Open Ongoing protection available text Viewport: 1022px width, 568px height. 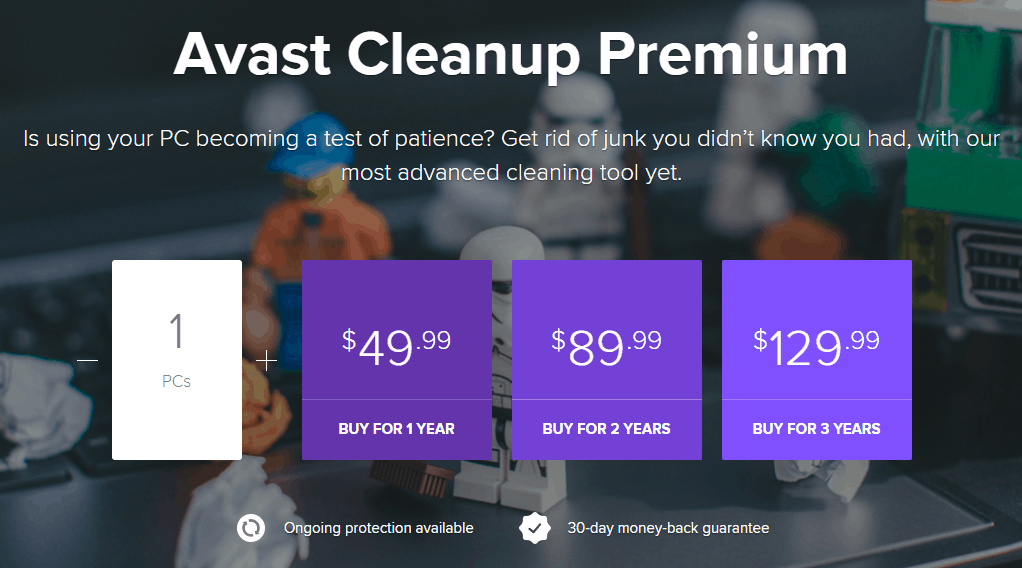click(379, 528)
